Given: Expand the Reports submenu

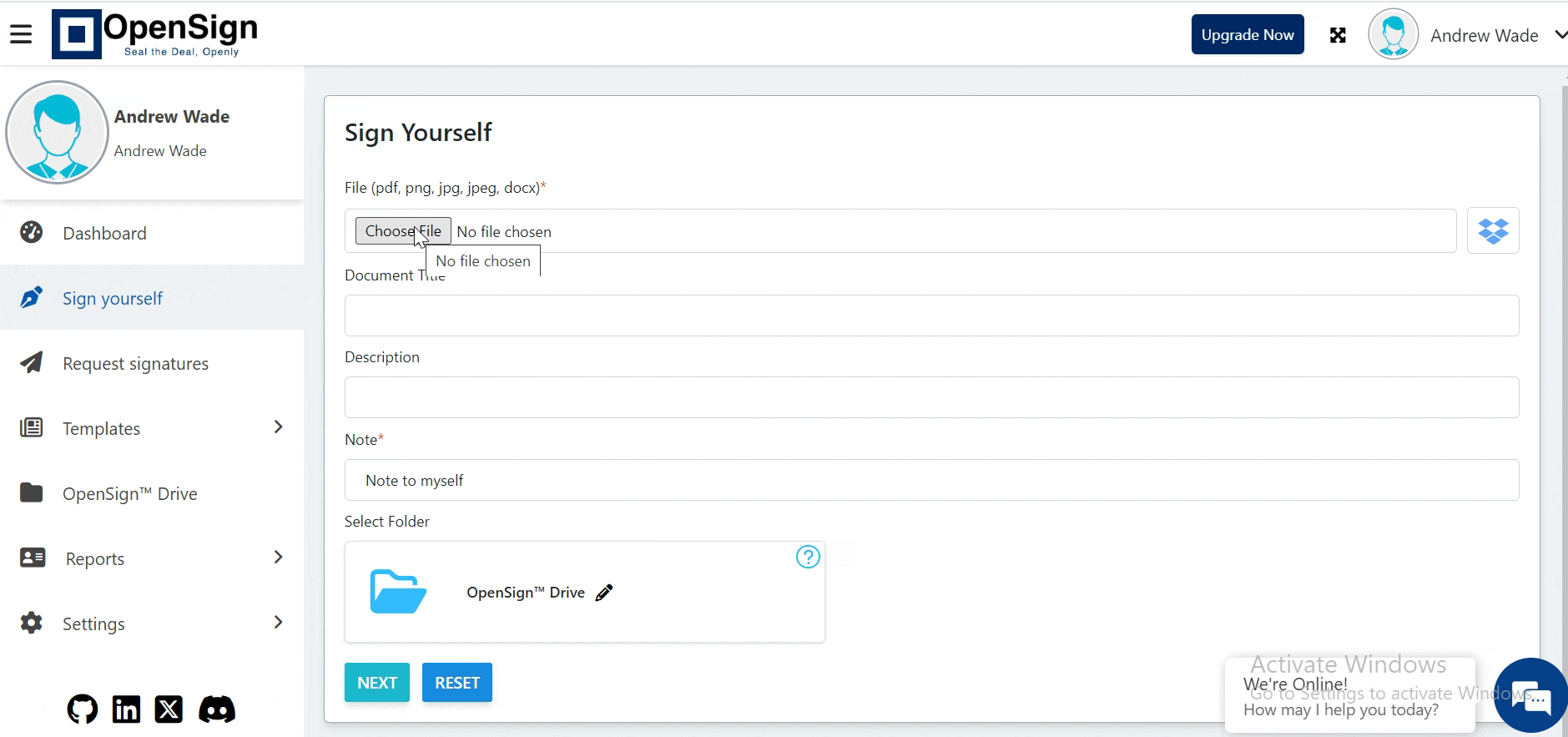Looking at the screenshot, I should coord(278,558).
